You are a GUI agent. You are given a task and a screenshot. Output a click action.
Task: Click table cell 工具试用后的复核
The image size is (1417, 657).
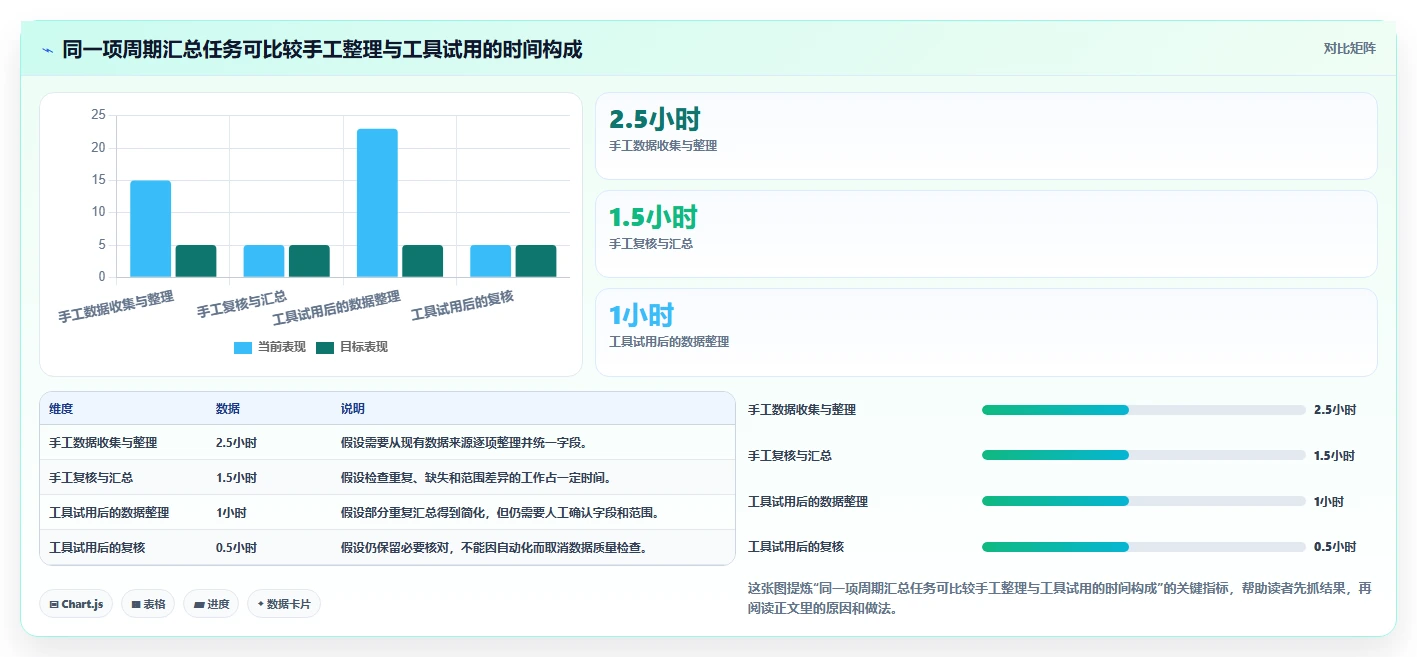(x=97, y=547)
